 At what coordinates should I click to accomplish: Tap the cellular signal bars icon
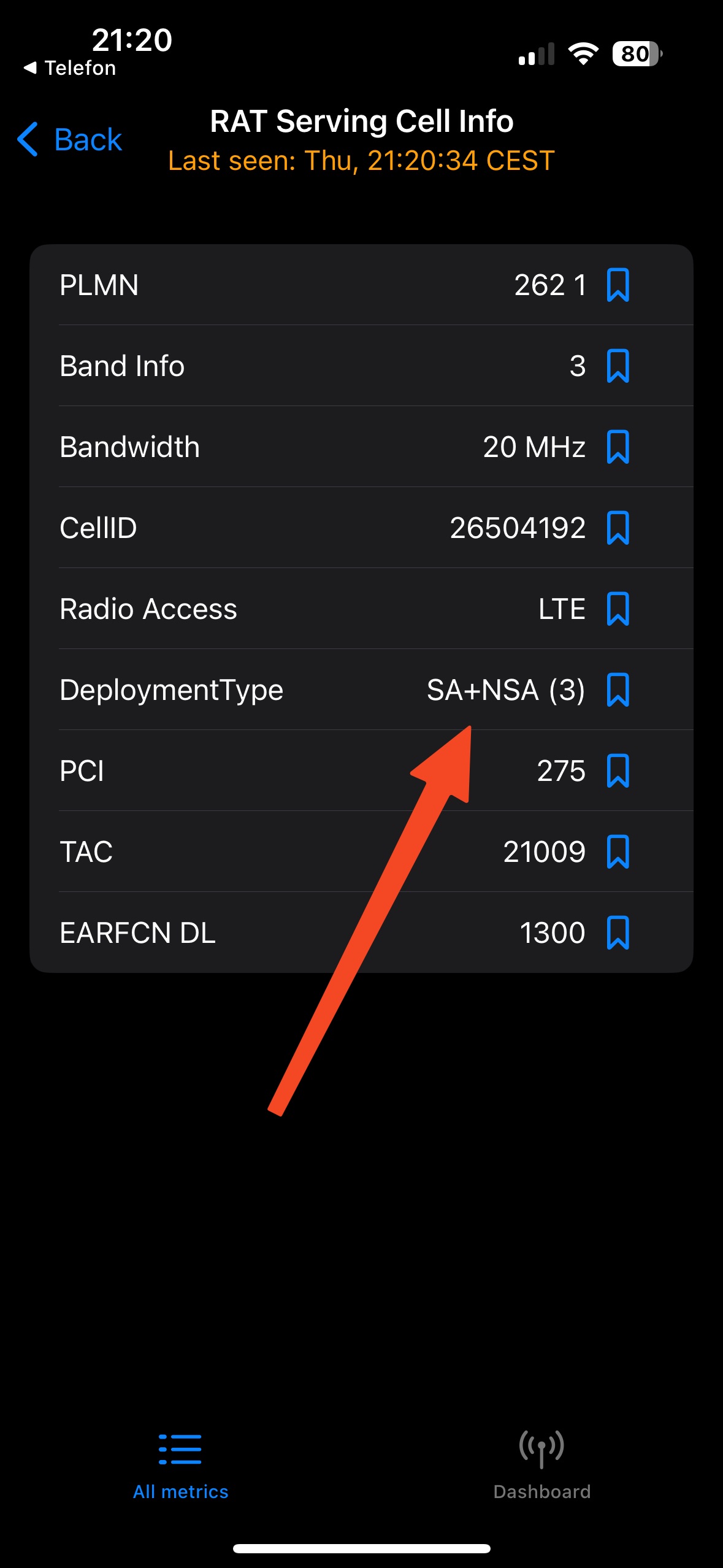coord(536,54)
